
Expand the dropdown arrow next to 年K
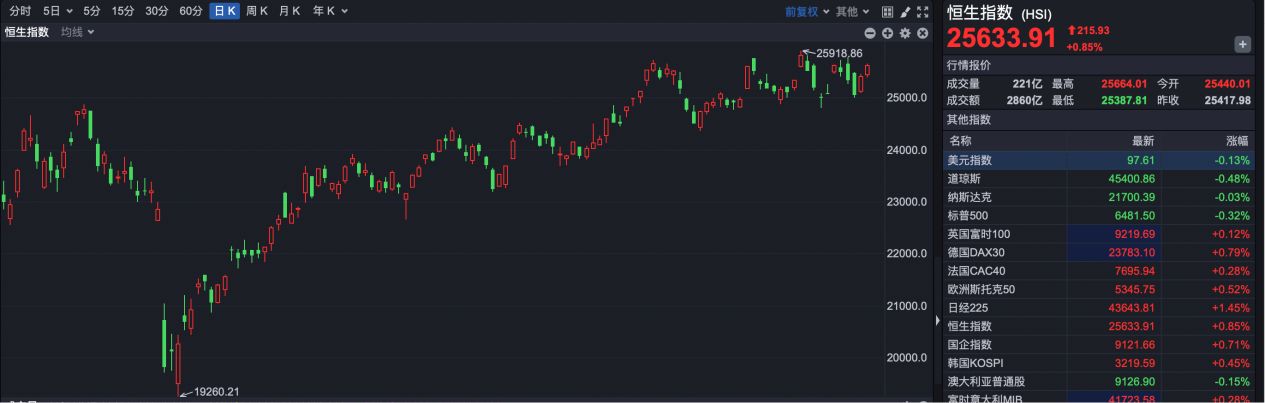[345, 11]
